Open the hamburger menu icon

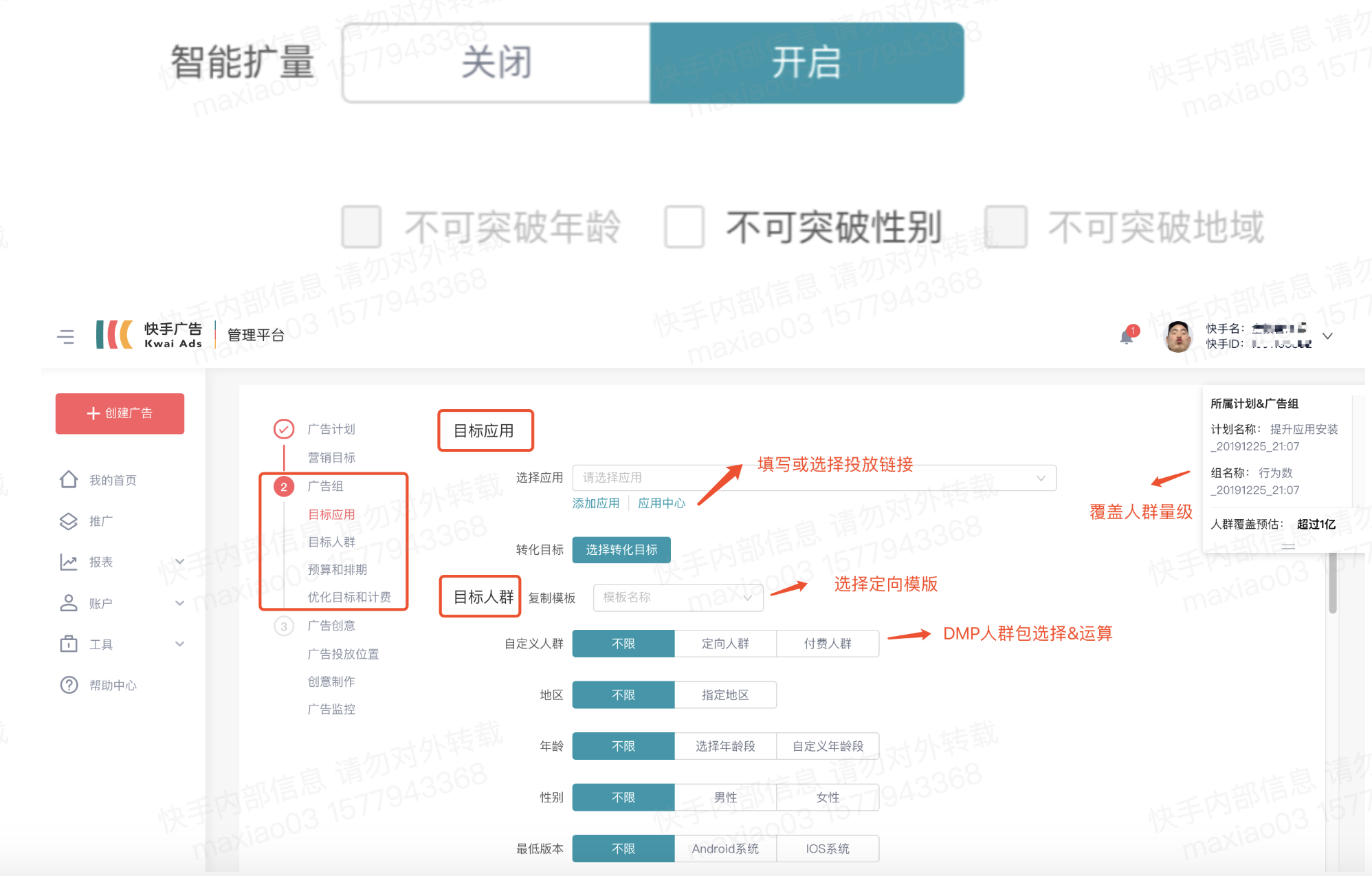[66, 336]
